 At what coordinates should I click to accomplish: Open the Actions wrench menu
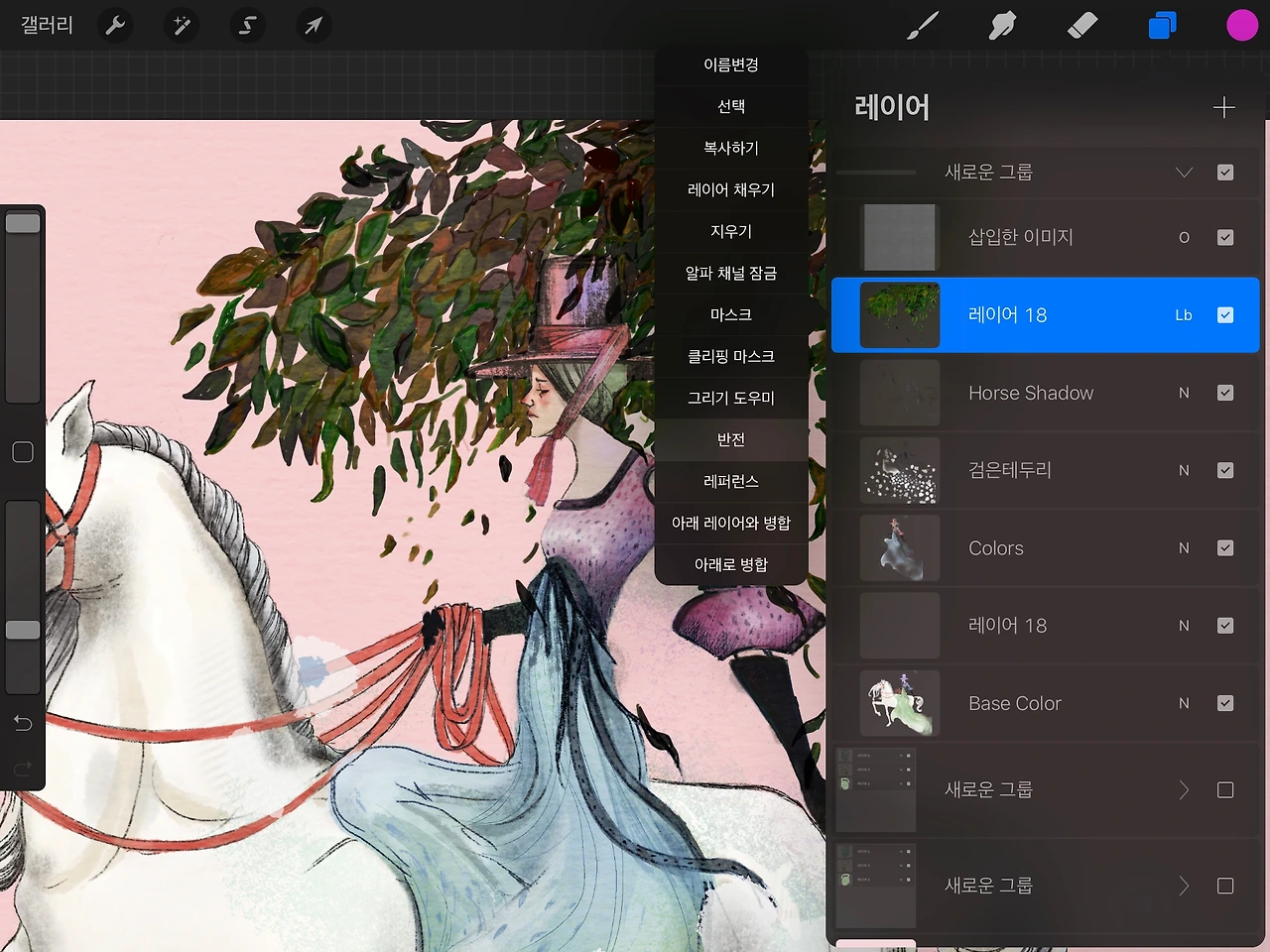(116, 26)
